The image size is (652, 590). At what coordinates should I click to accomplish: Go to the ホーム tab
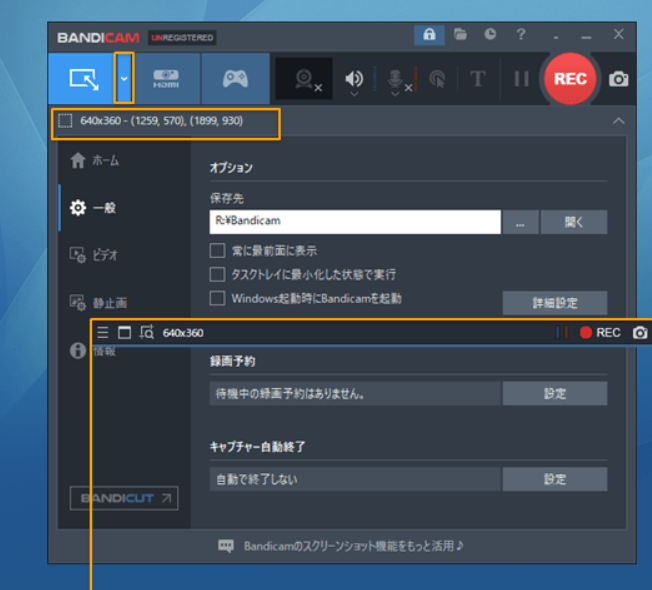click(95, 161)
